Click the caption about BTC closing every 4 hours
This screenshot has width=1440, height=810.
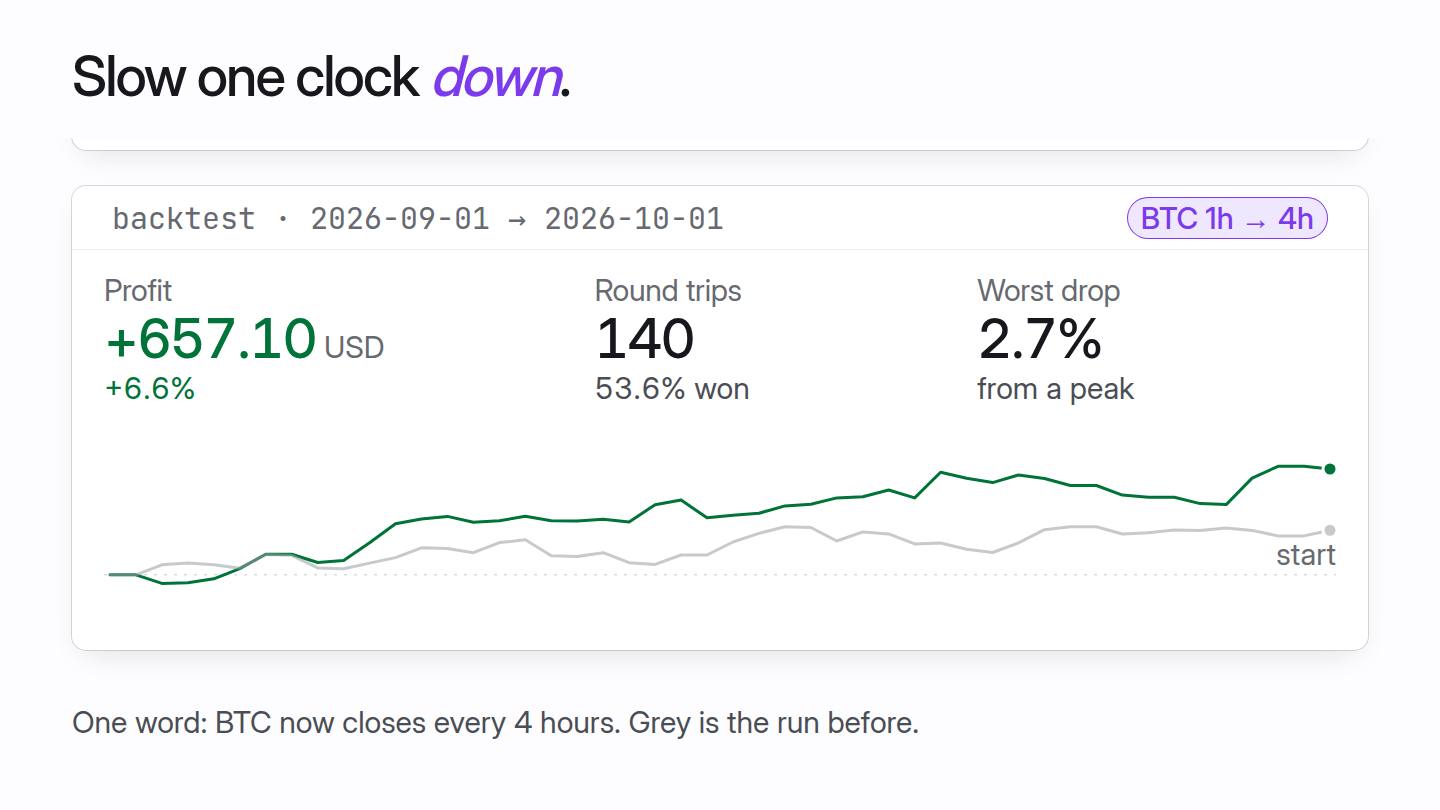[x=495, y=722]
